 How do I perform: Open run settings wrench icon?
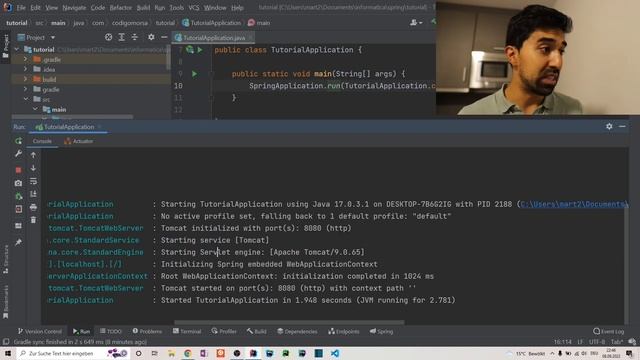[18, 153]
